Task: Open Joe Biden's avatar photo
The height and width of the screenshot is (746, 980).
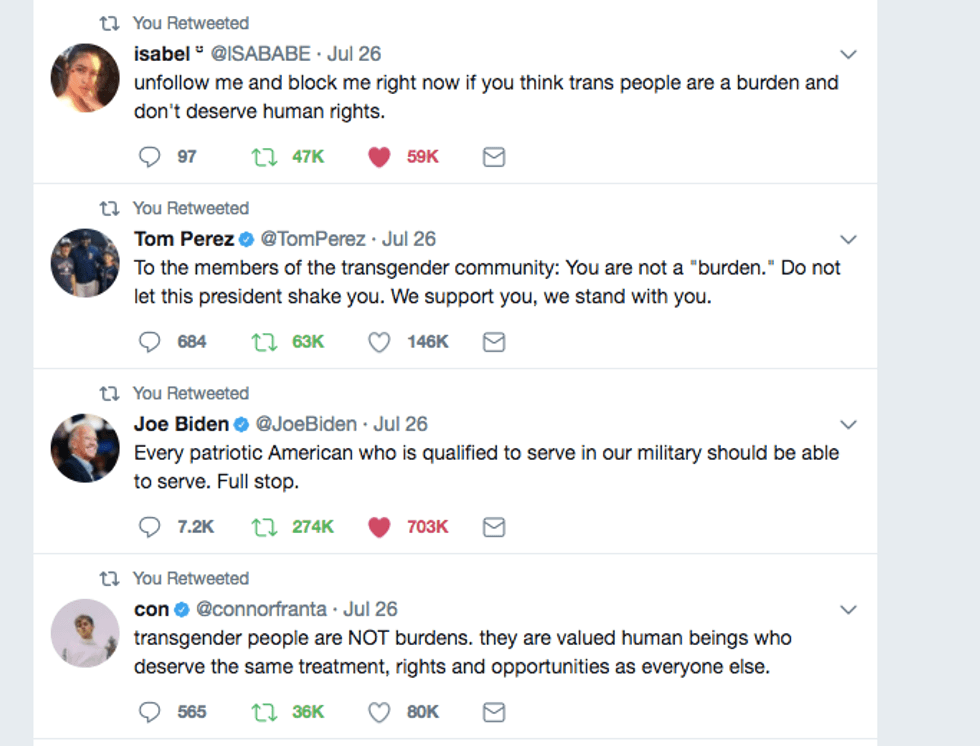Action: 85,448
